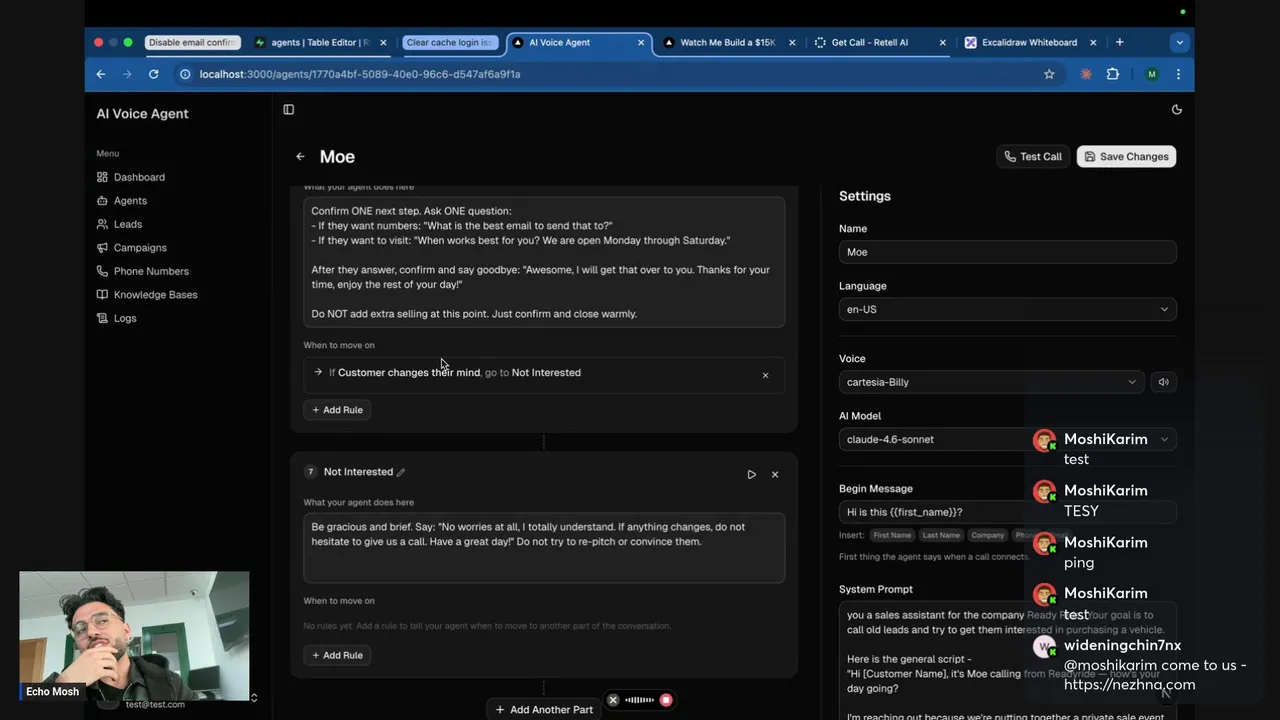This screenshot has width=1280, height=720.
Task: Open Knowledge Bases in the sidebar
Action: coord(155,295)
